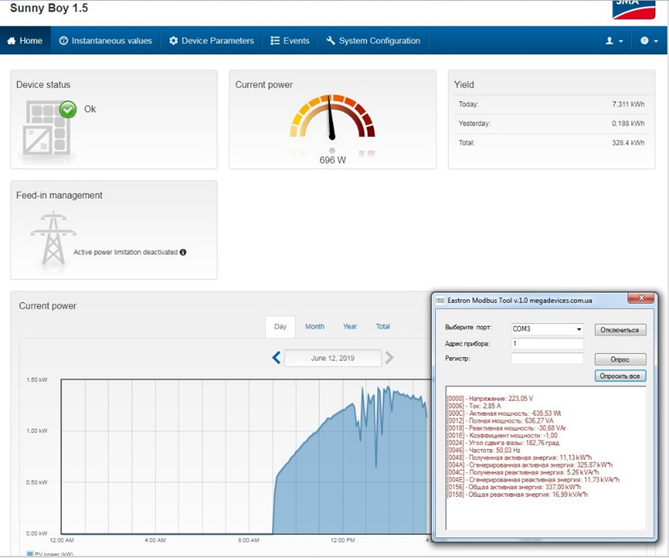Click the gauge icon beside Instantaneous values

click(64, 41)
